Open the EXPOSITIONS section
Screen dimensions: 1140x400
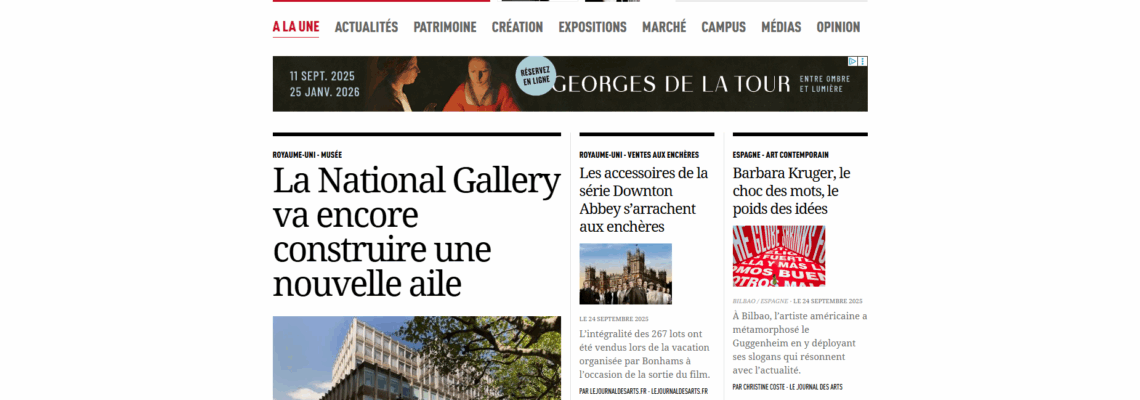point(593,27)
